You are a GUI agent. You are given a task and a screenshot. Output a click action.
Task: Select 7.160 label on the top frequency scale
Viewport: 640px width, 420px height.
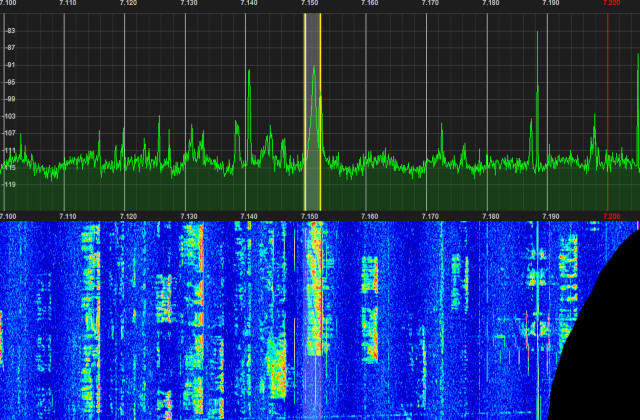tap(370, 4)
